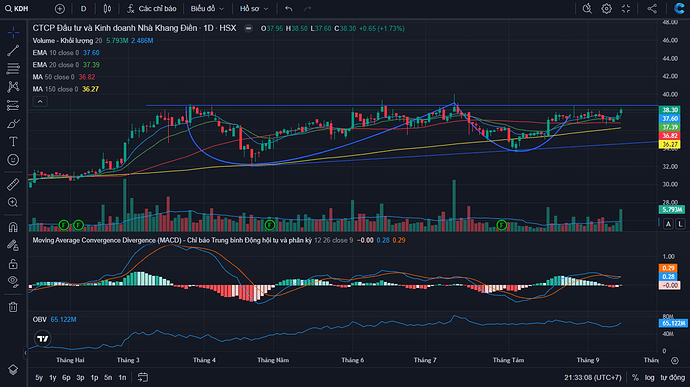Click the TradingView logo
Image resolution: width=690 pixels, height=387 pixels.
(x=43, y=339)
